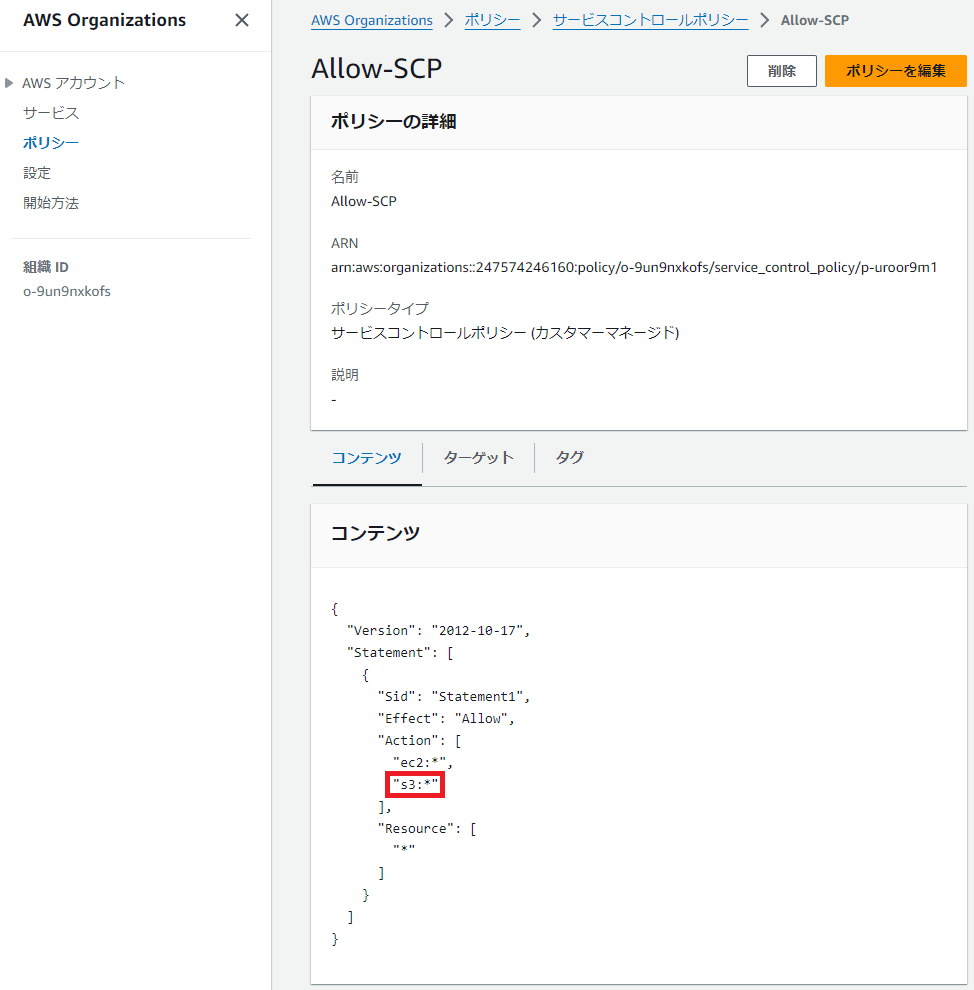The width and height of the screenshot is (974, 990).
Task: Click the "ec2:*" action line
Action: click(x=423, y=762)
